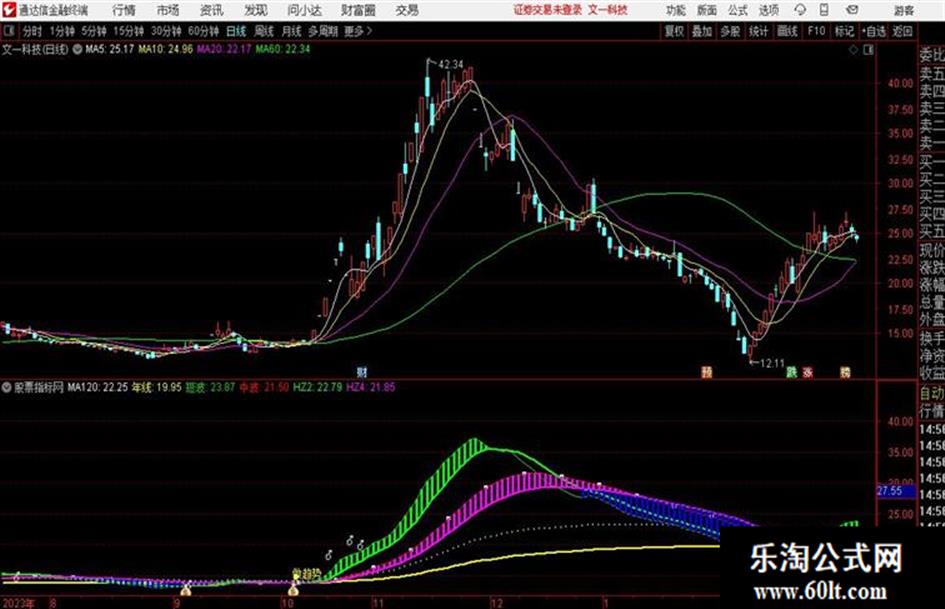Open the 功能 menu
945x609 pixels.
pos(675,10)
